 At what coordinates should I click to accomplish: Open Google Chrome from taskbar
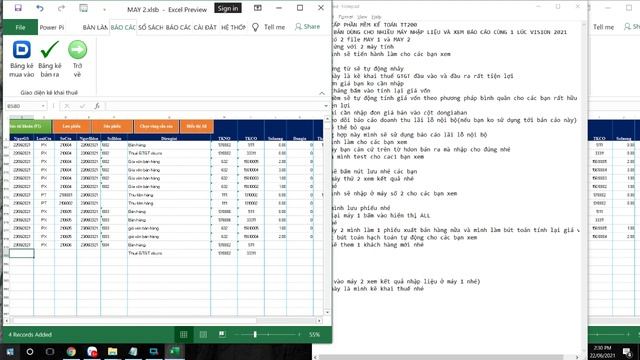pyautogui.click(x=71, y=351)
